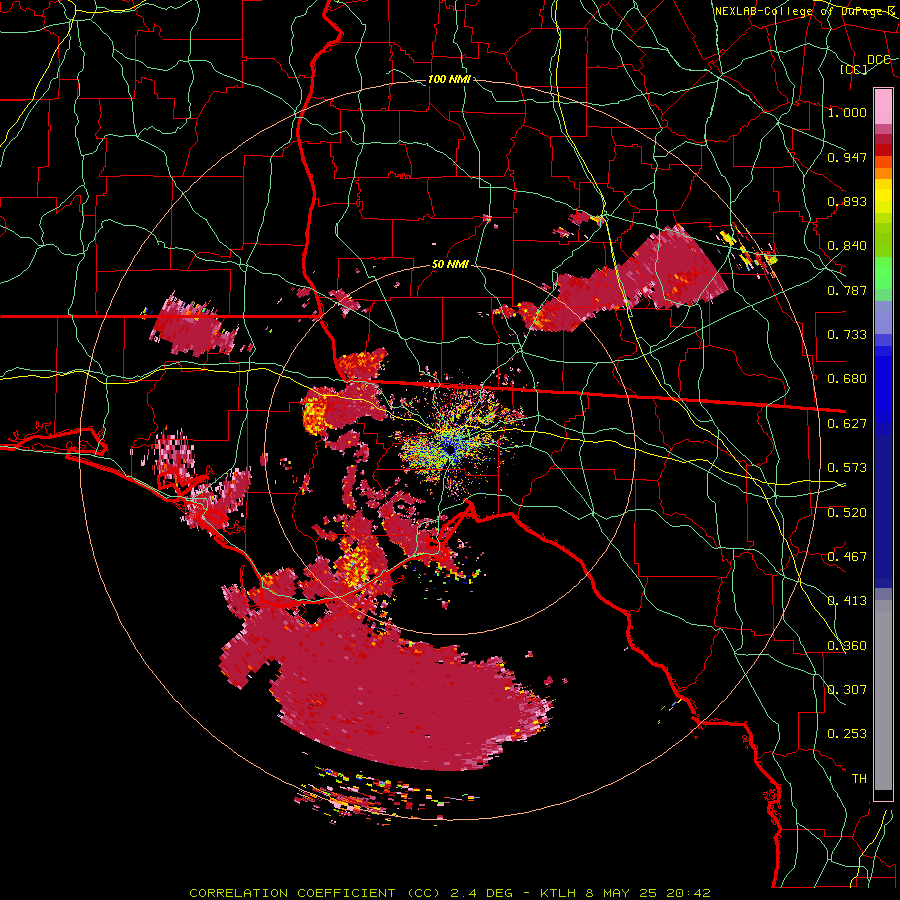The image size is (900, 900).
Task: Click the 100 NMI range ring label
Action: [x=449, y=79]
